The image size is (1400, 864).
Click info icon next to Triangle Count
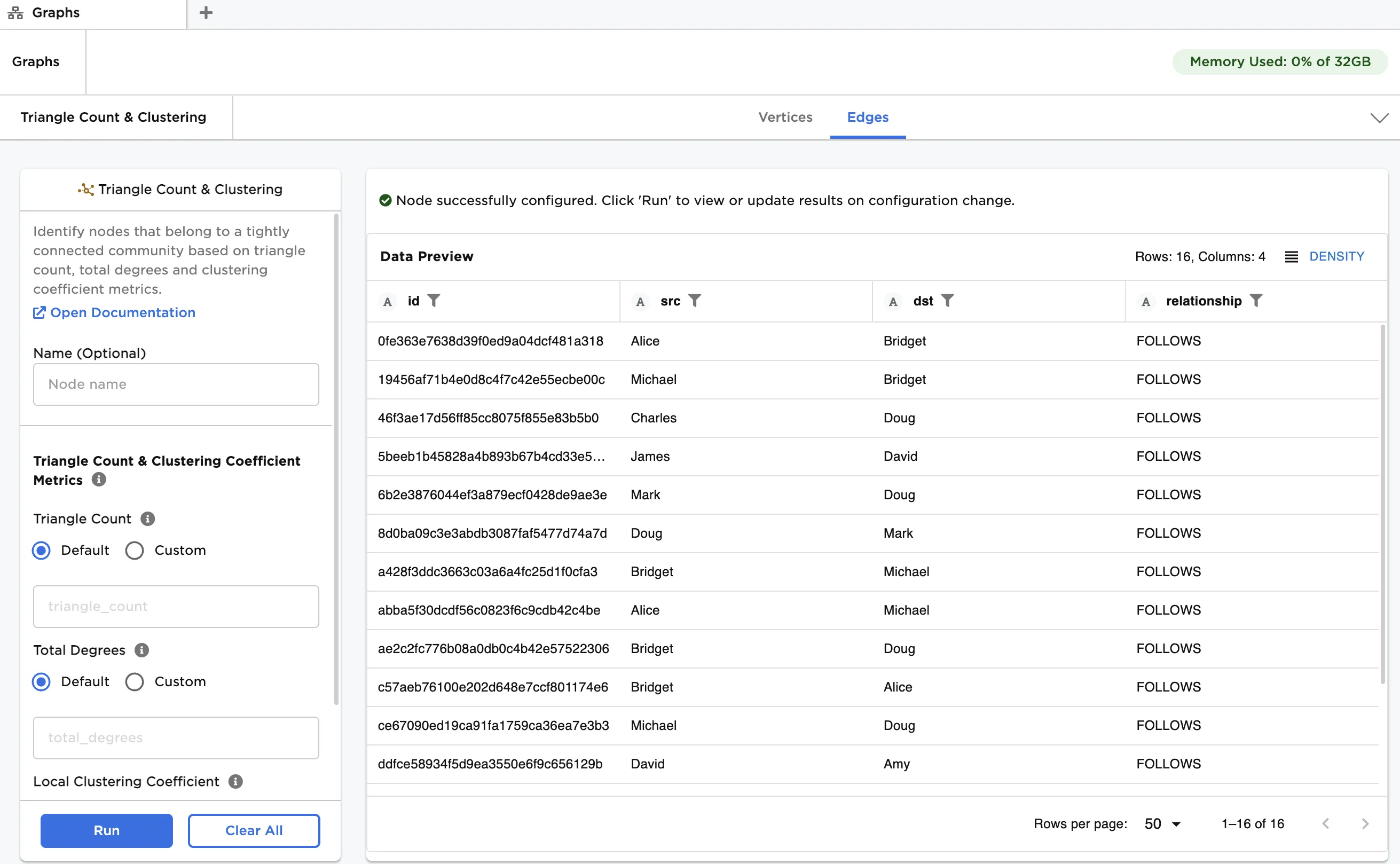[x=148, y=519]
